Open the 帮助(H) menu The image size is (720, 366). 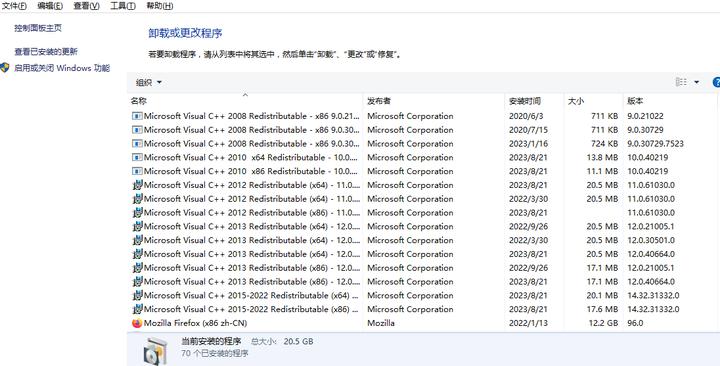coord(159,6)
